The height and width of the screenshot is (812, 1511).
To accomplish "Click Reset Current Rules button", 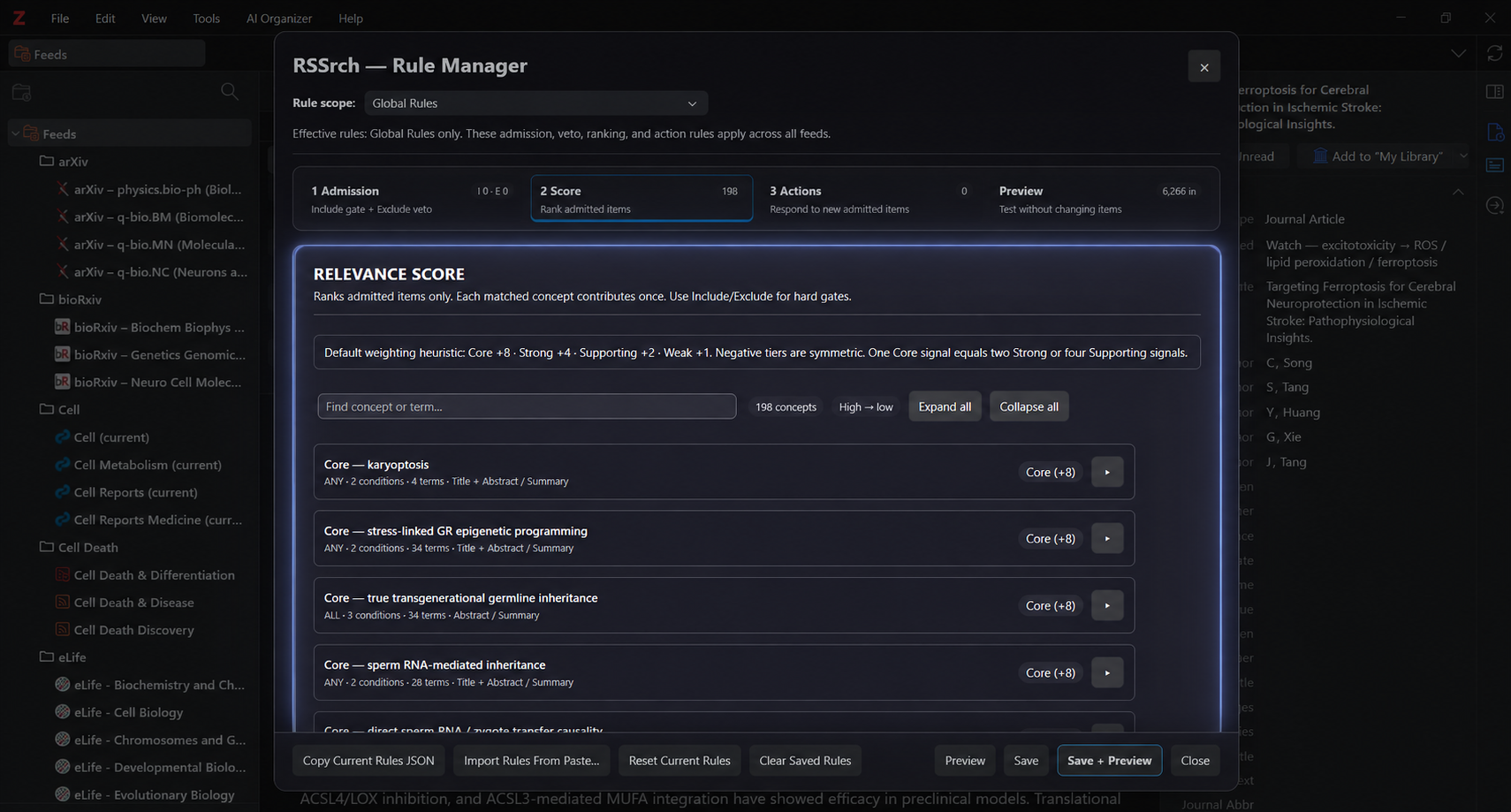I will (x=680, y=761).
